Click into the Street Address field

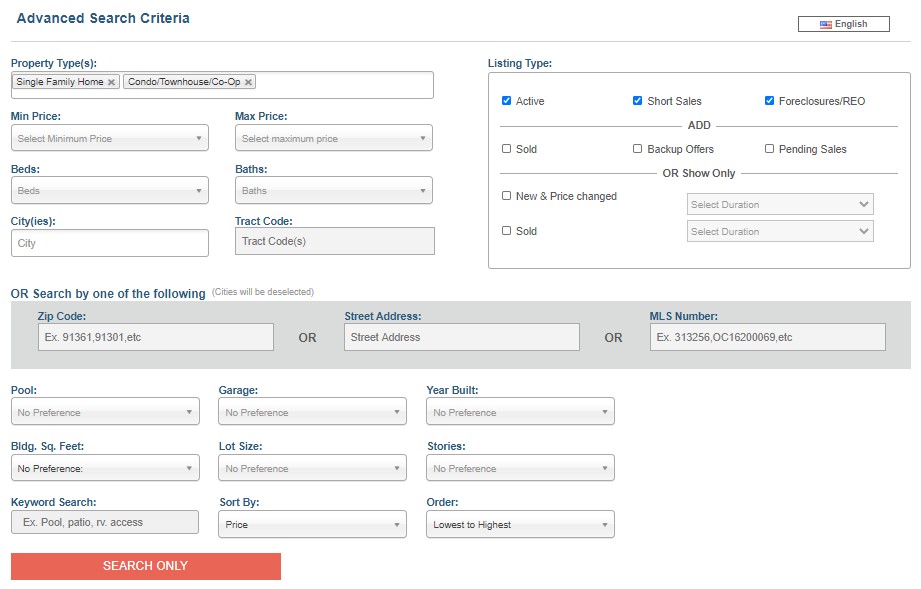point(461,337)
